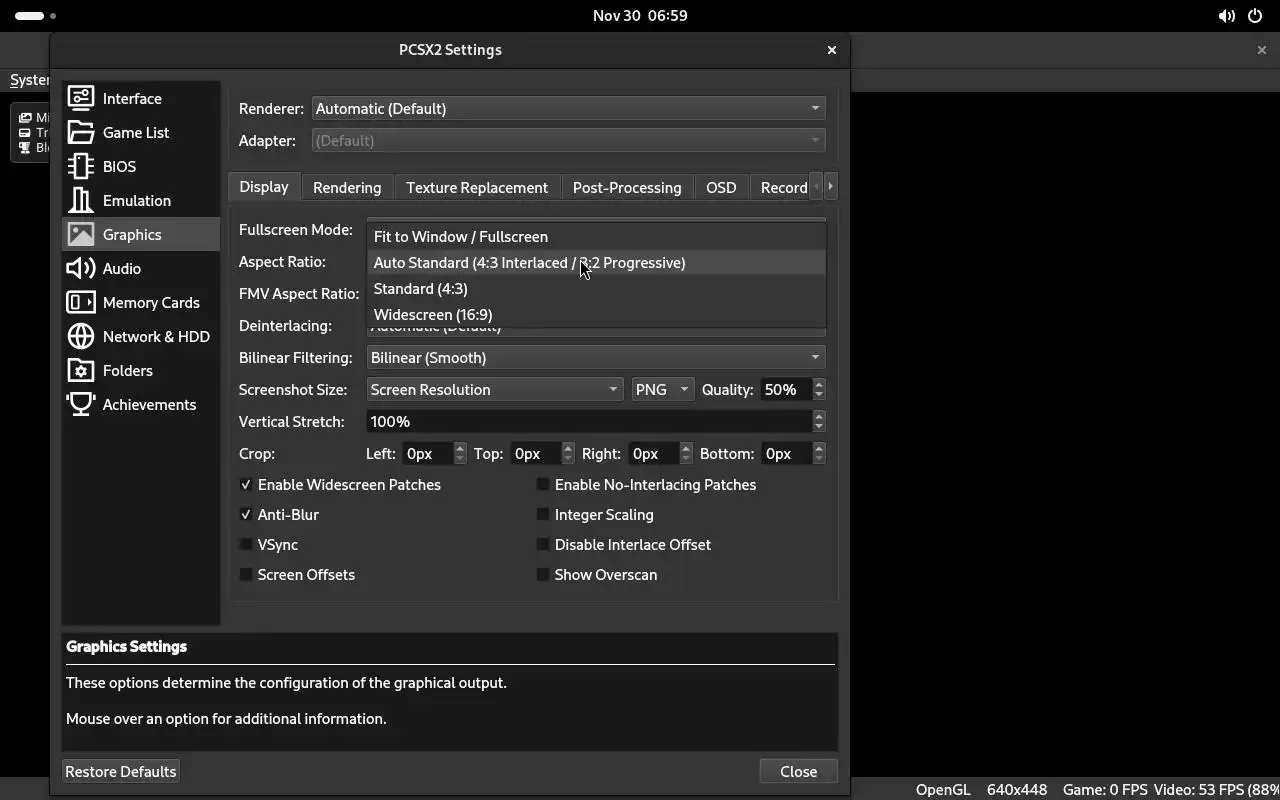The width and height of the screenshot is (1280, 800).
Task: Toggle the Screen Offsets checkbox
Action: coord(246,574)
